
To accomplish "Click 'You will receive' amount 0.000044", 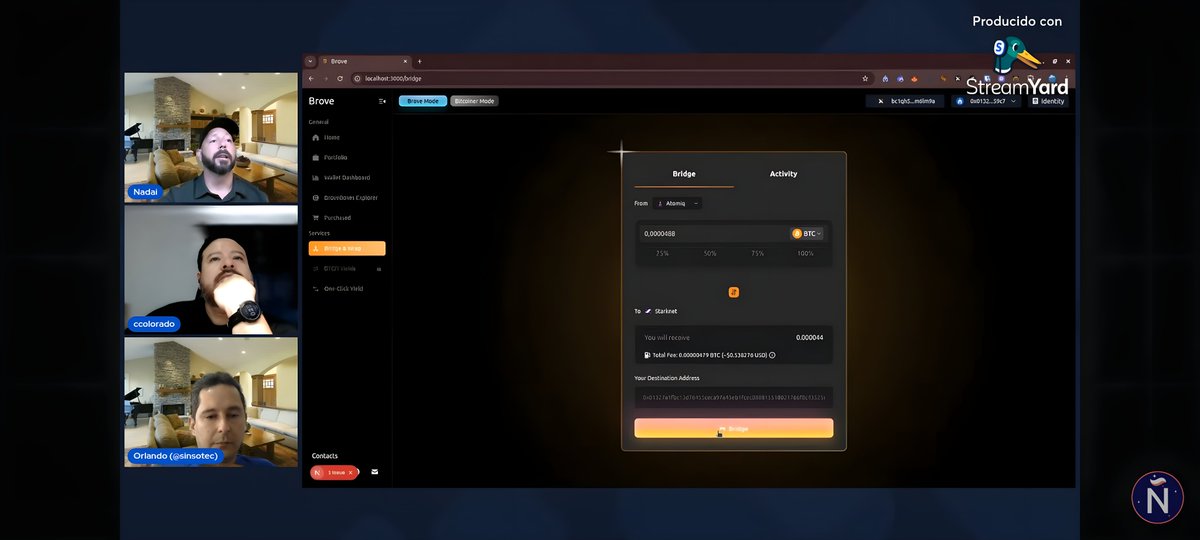I will [x=809, y=337].
